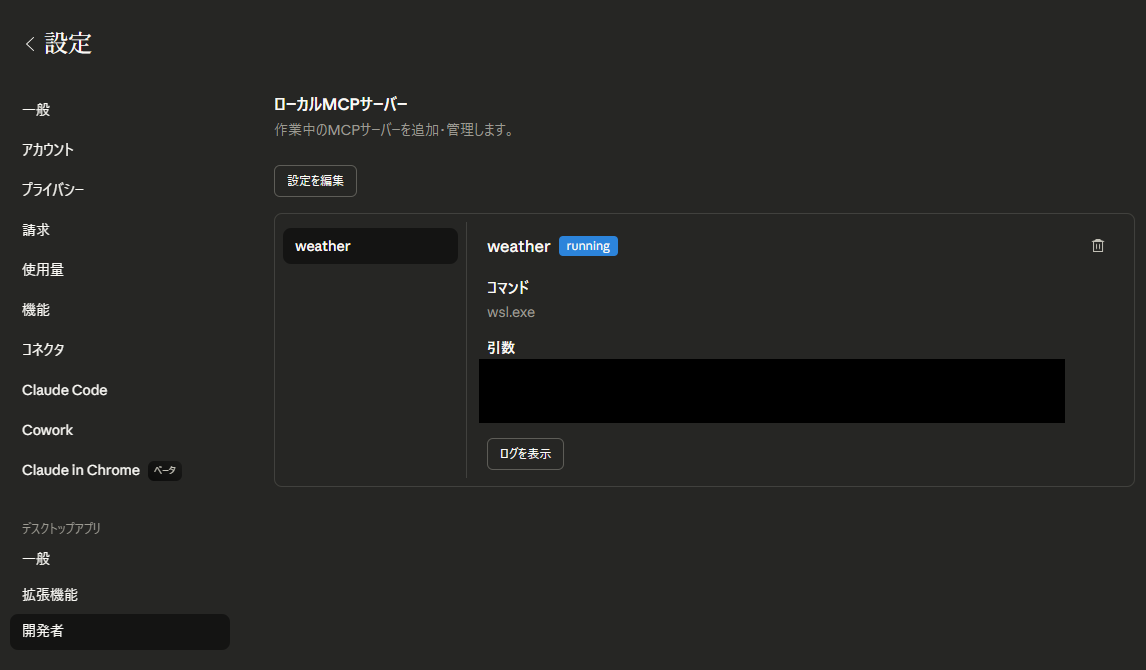The image size is (1146, 670).
Task: Open Claude in Chrome settings
Action: pos(80,470)
